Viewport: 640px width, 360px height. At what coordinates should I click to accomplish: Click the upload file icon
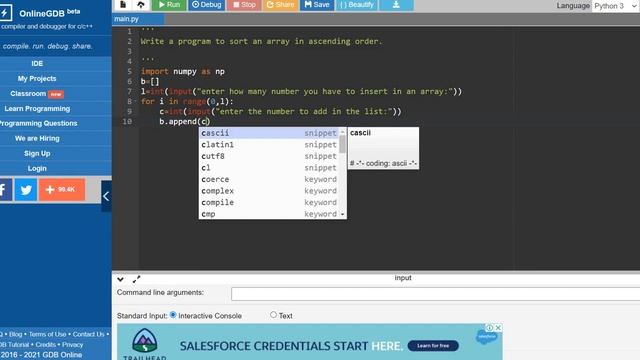click(x=141, y=4)
